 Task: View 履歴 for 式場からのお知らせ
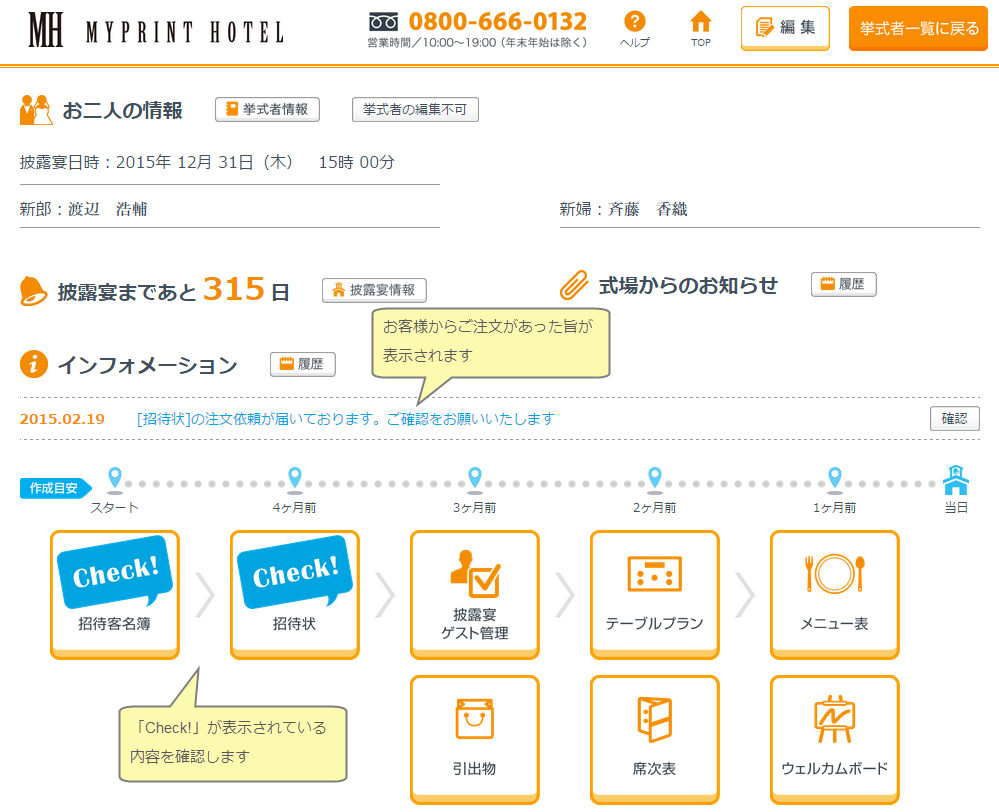pyautogui.click(x=843, y=285)
